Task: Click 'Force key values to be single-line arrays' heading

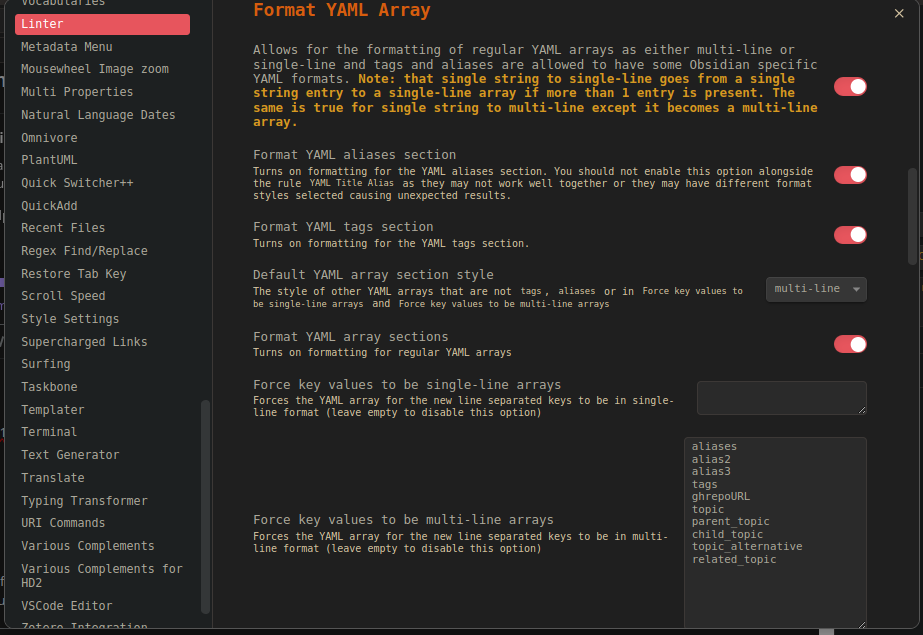Action: point(407,385)
